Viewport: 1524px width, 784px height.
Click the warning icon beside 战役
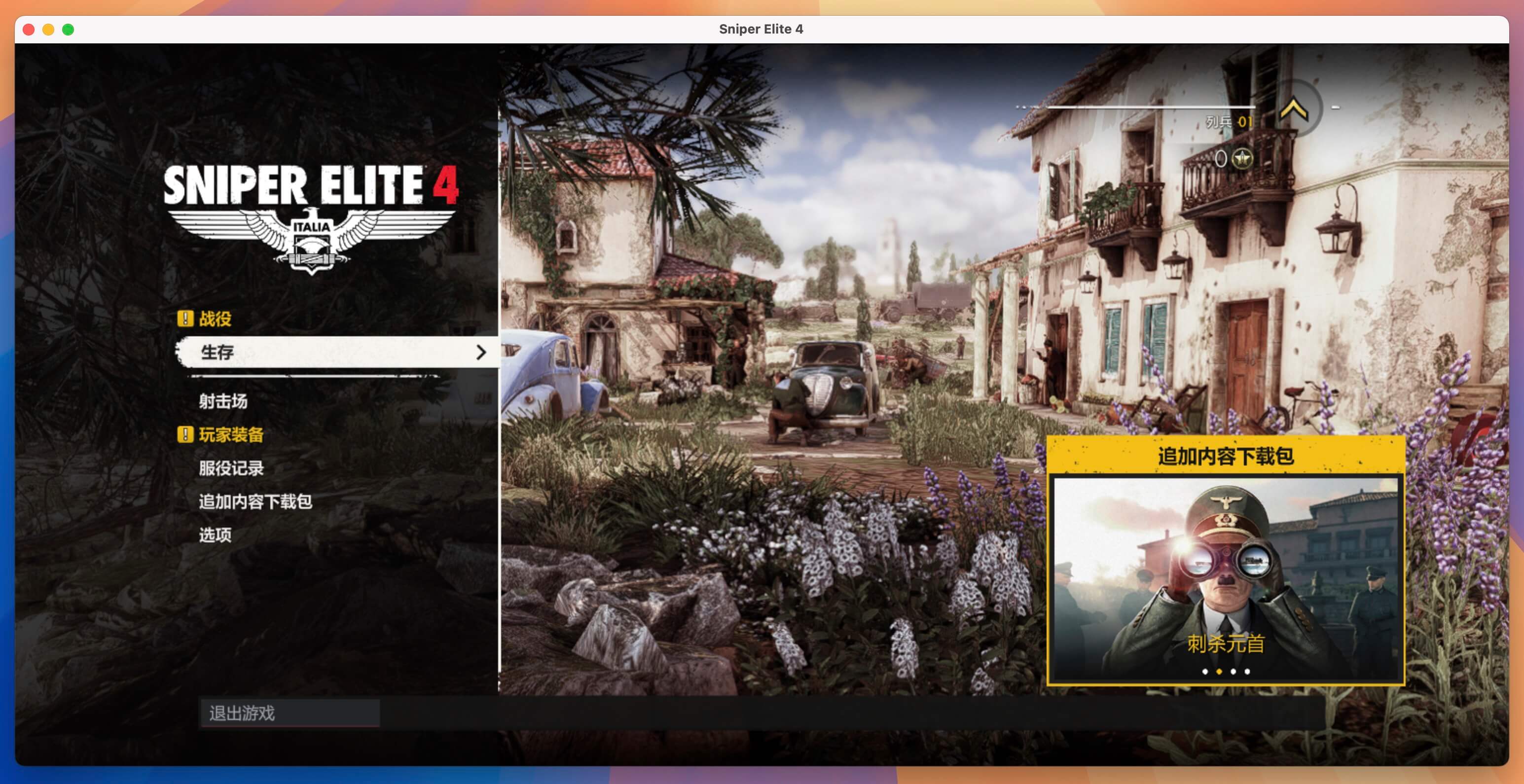185,319
